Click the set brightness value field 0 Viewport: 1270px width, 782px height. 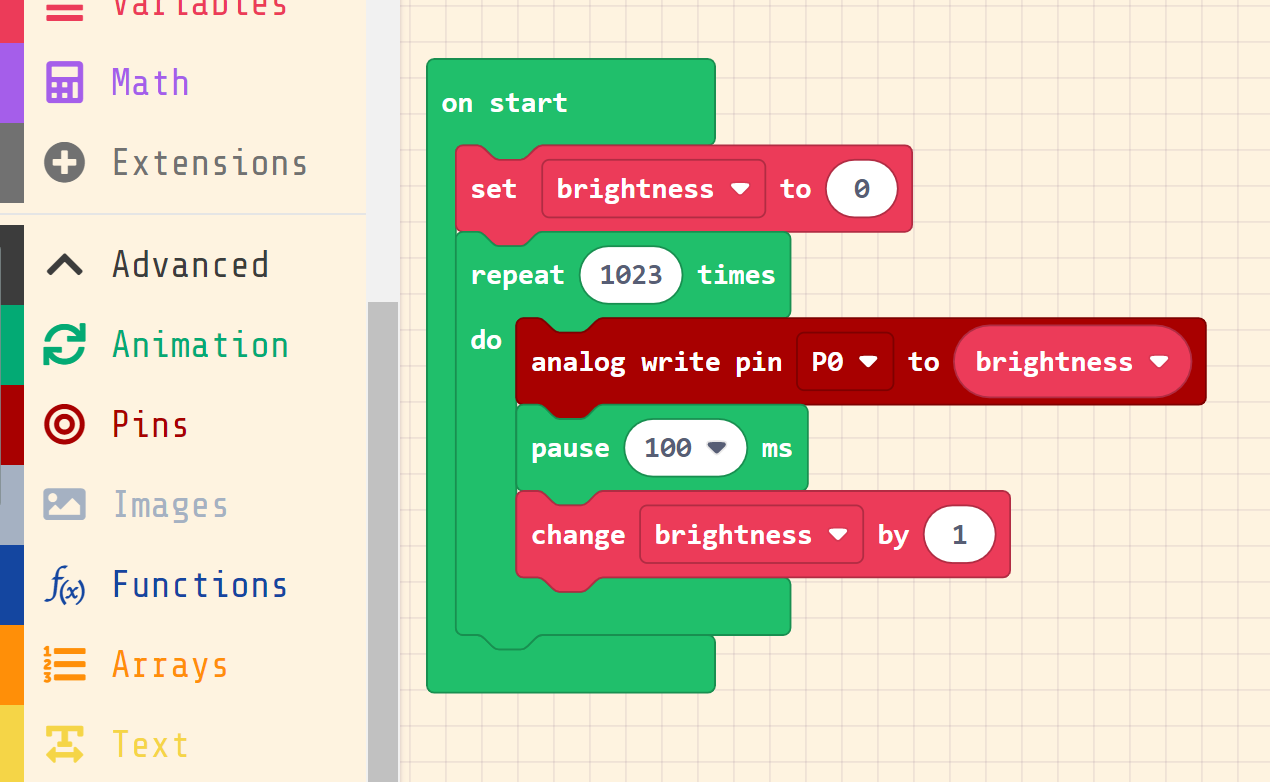pos(861,189)
